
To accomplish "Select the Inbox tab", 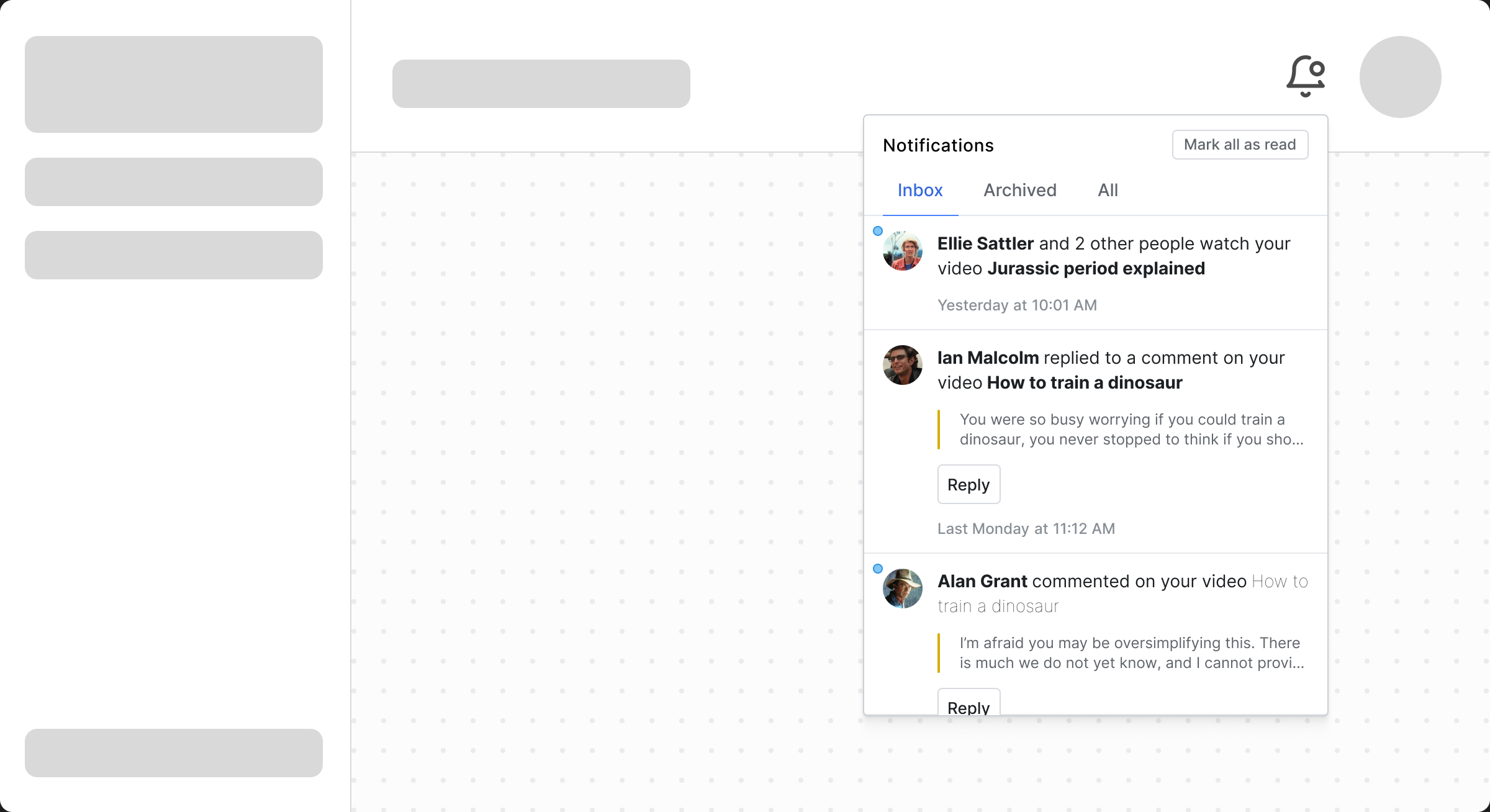I will pyautogui.click(x=919, y=191).
